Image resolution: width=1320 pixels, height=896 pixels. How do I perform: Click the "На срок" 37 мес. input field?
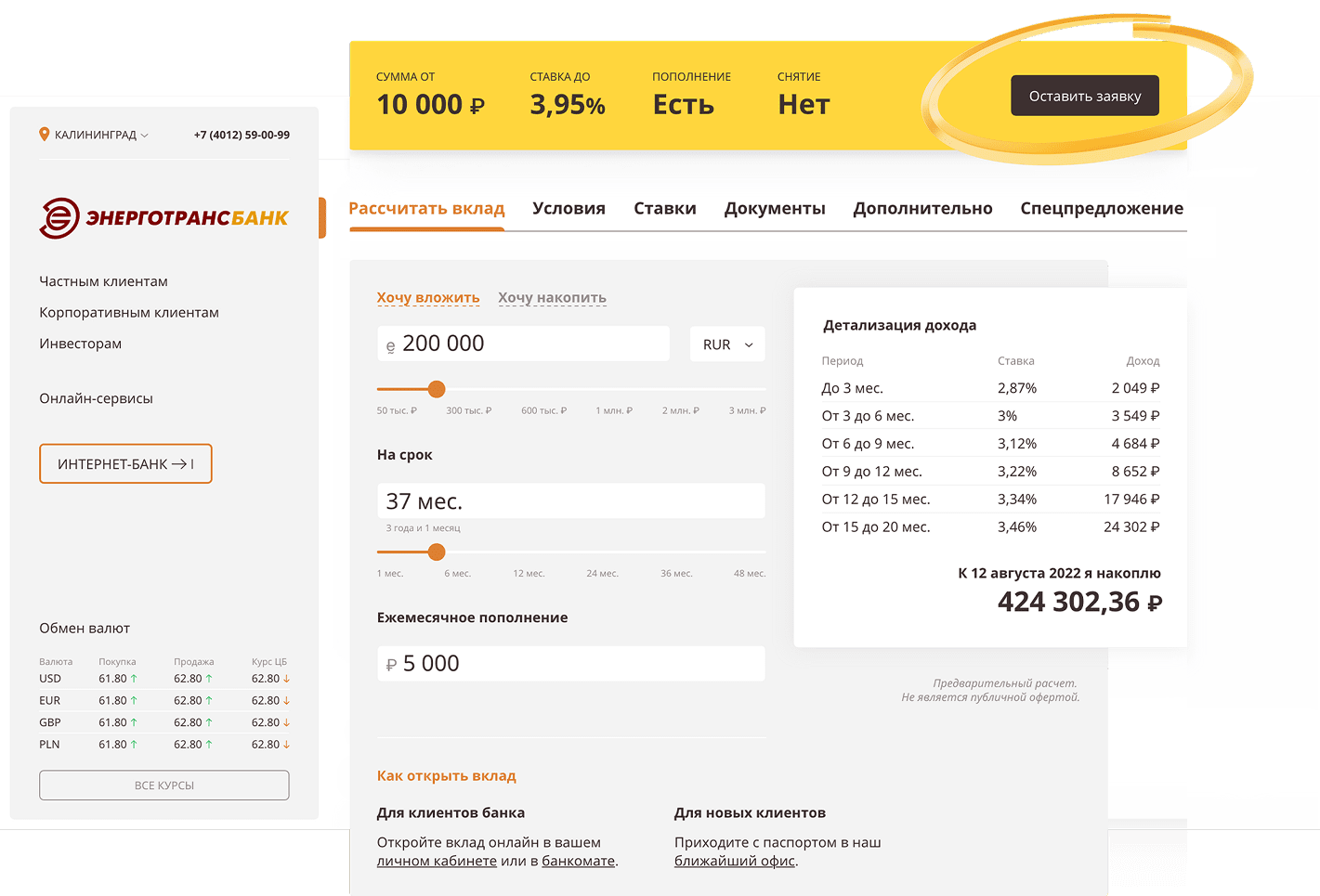pos(570,501)
